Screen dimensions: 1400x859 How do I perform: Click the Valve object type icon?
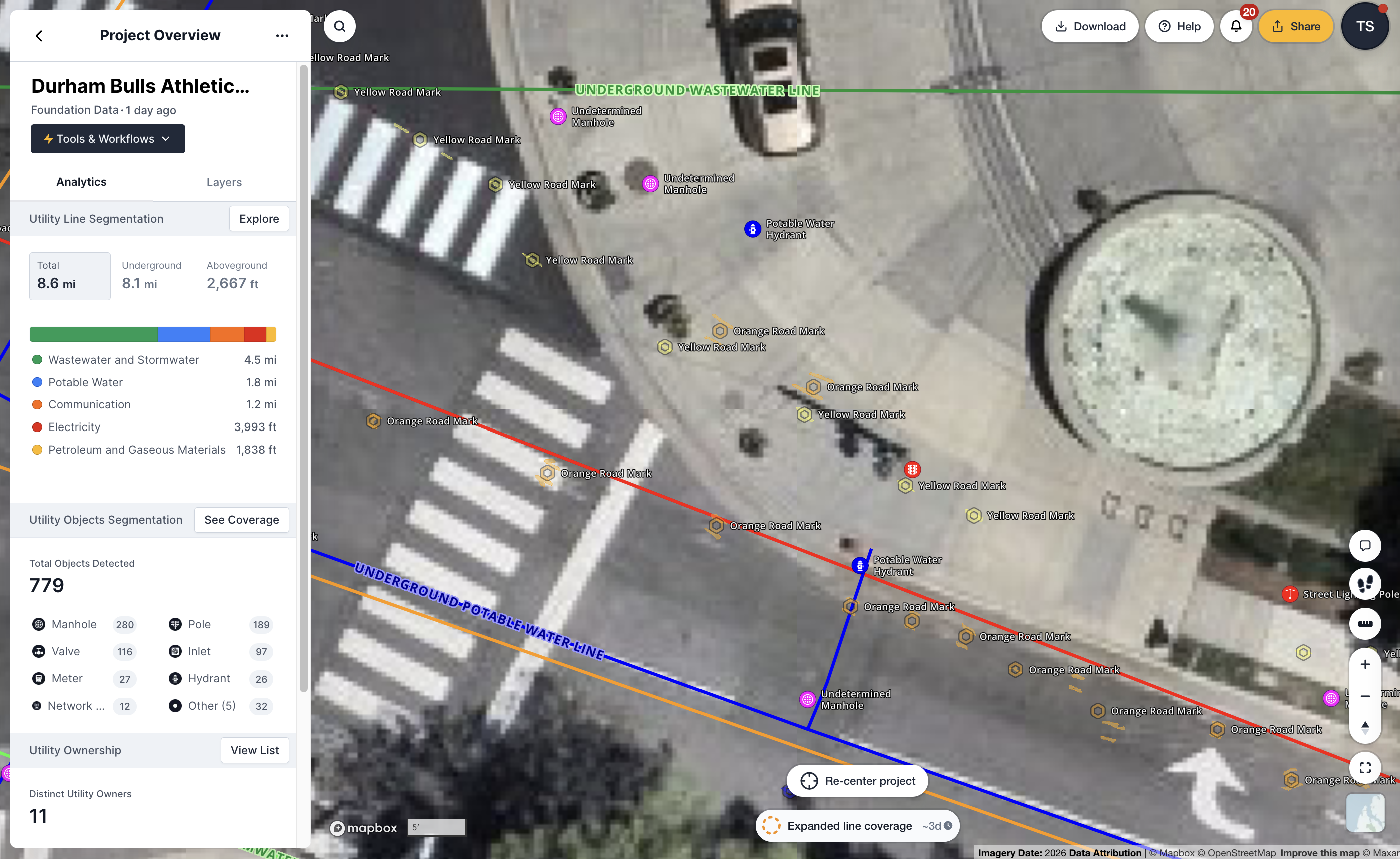click(x=38, y=651)
